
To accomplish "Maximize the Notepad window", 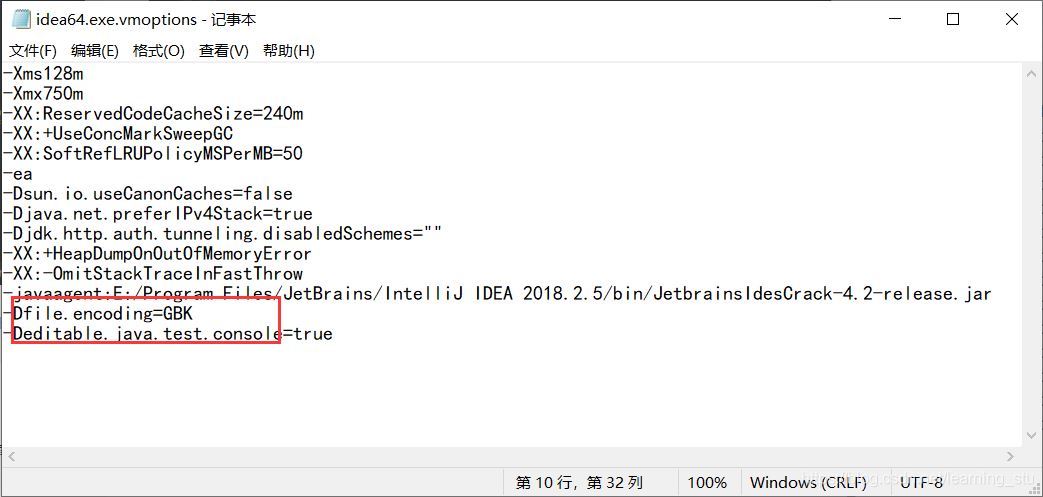I will point(953,19).
